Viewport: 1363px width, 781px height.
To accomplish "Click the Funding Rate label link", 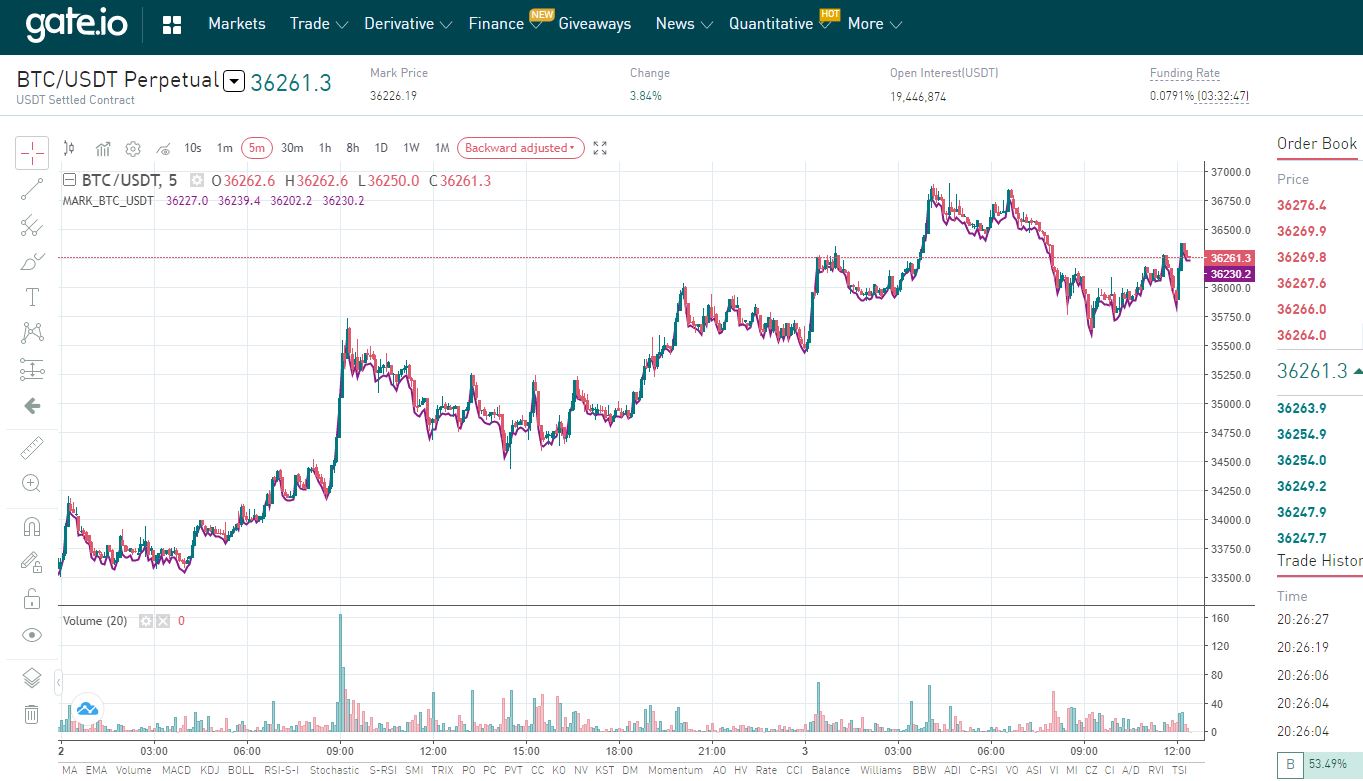I will [x=1184, y=73].
